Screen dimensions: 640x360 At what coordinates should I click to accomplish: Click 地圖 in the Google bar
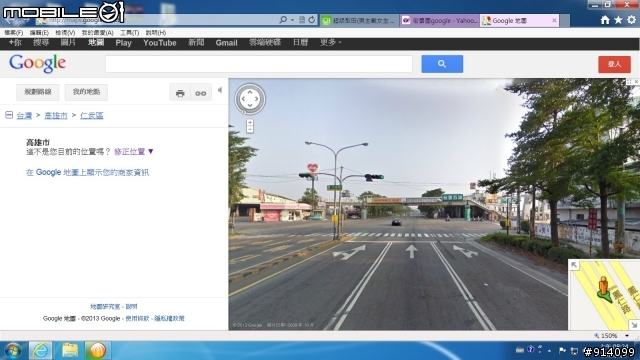[96, 42]
